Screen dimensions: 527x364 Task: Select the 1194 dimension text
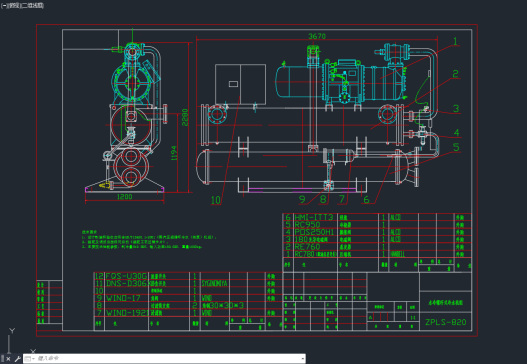pyautogui.click(x=174, y=153)
